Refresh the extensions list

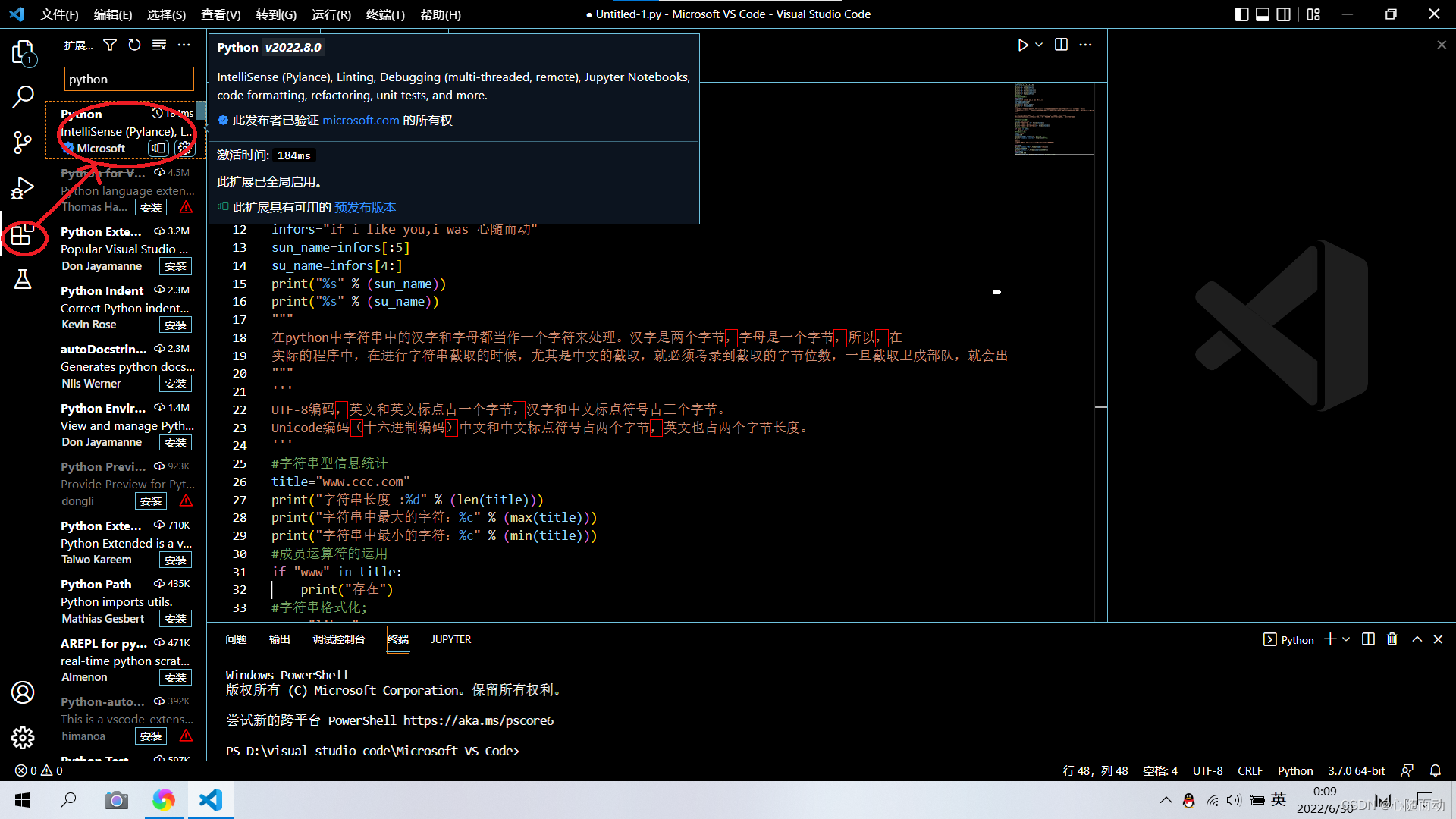(x=134, y=45)
